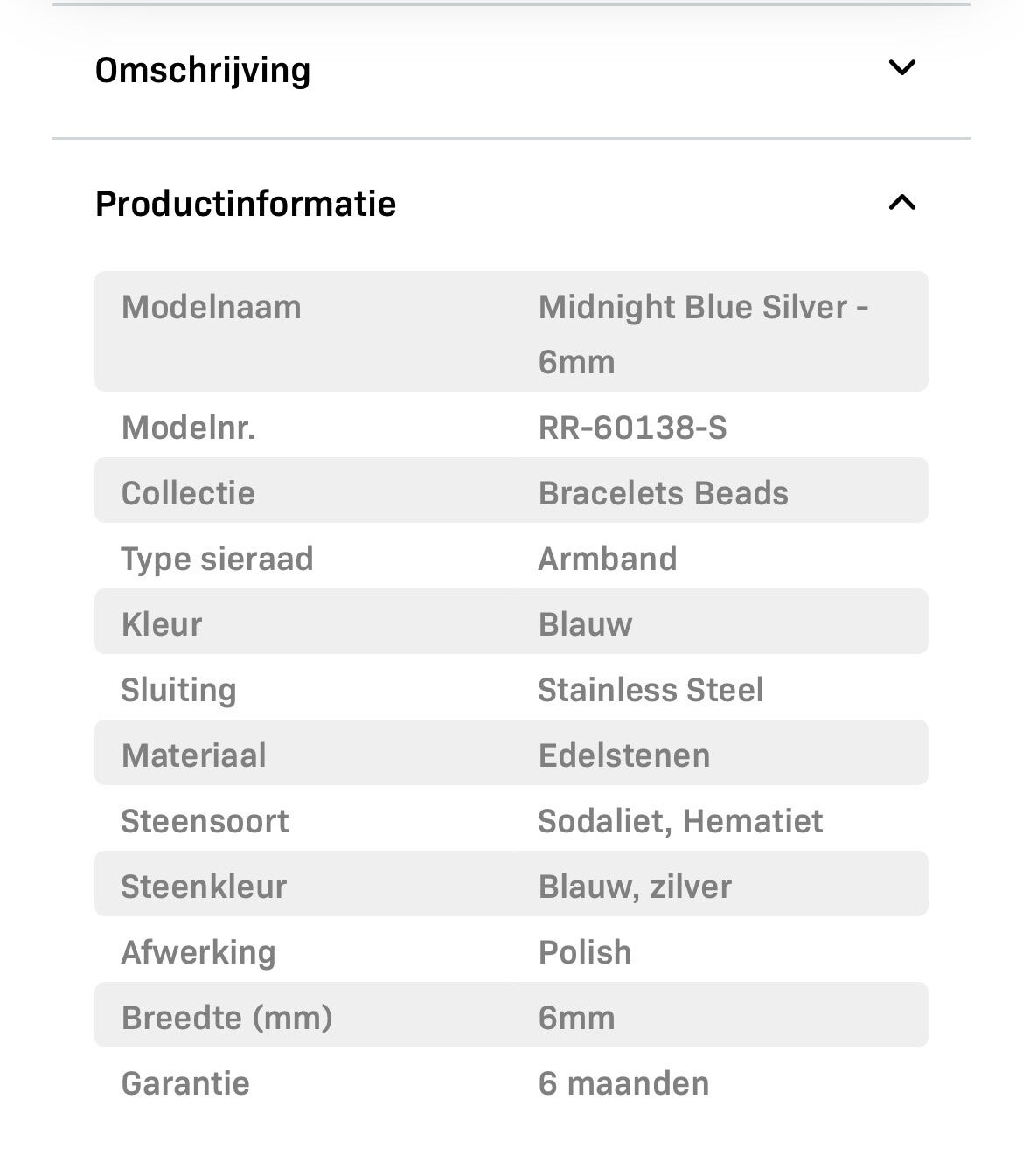Expand the Omschrijving section chevron
The image size is (1023, 1176).
tap(901, 67)
